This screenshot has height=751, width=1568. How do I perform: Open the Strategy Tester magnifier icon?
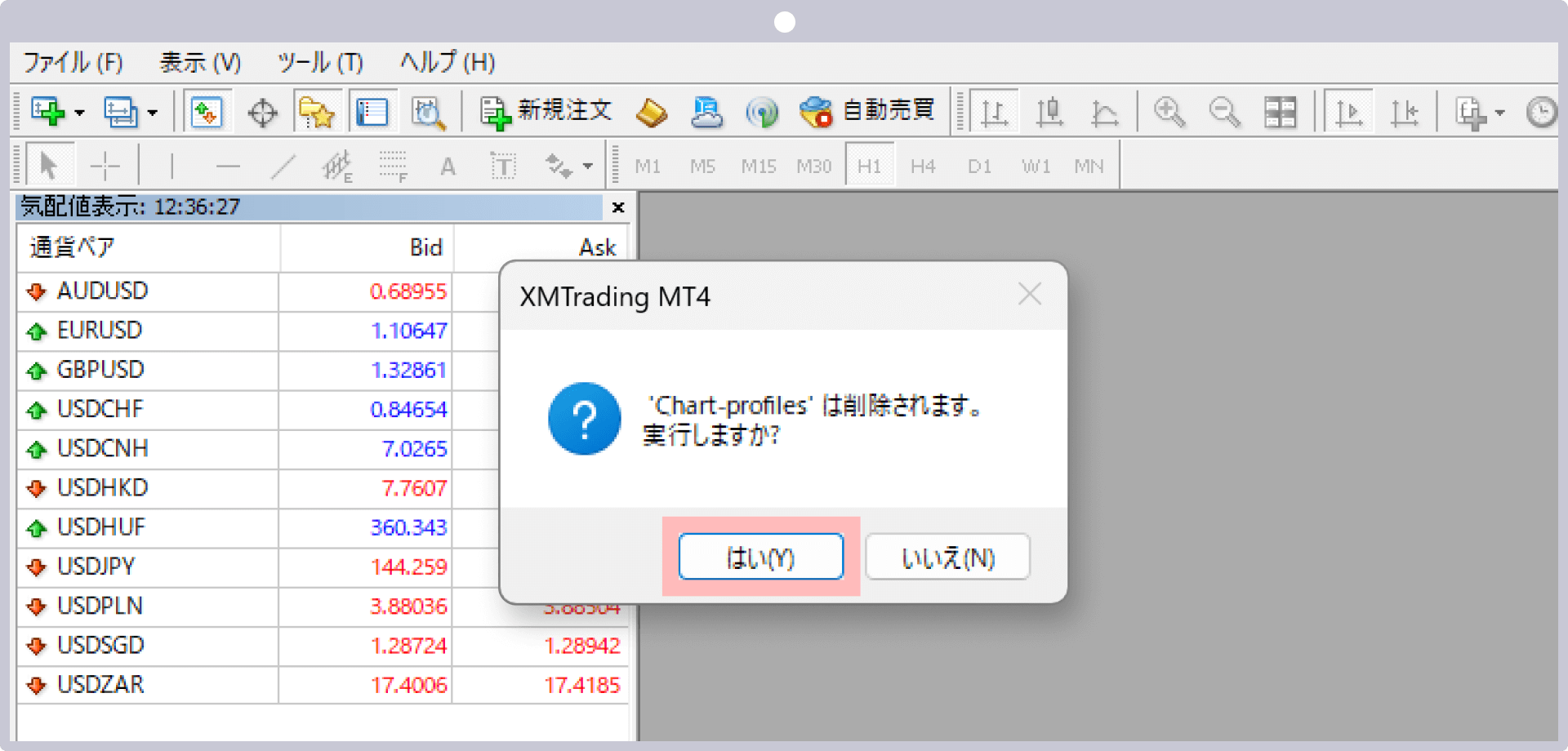pos(428,113)
